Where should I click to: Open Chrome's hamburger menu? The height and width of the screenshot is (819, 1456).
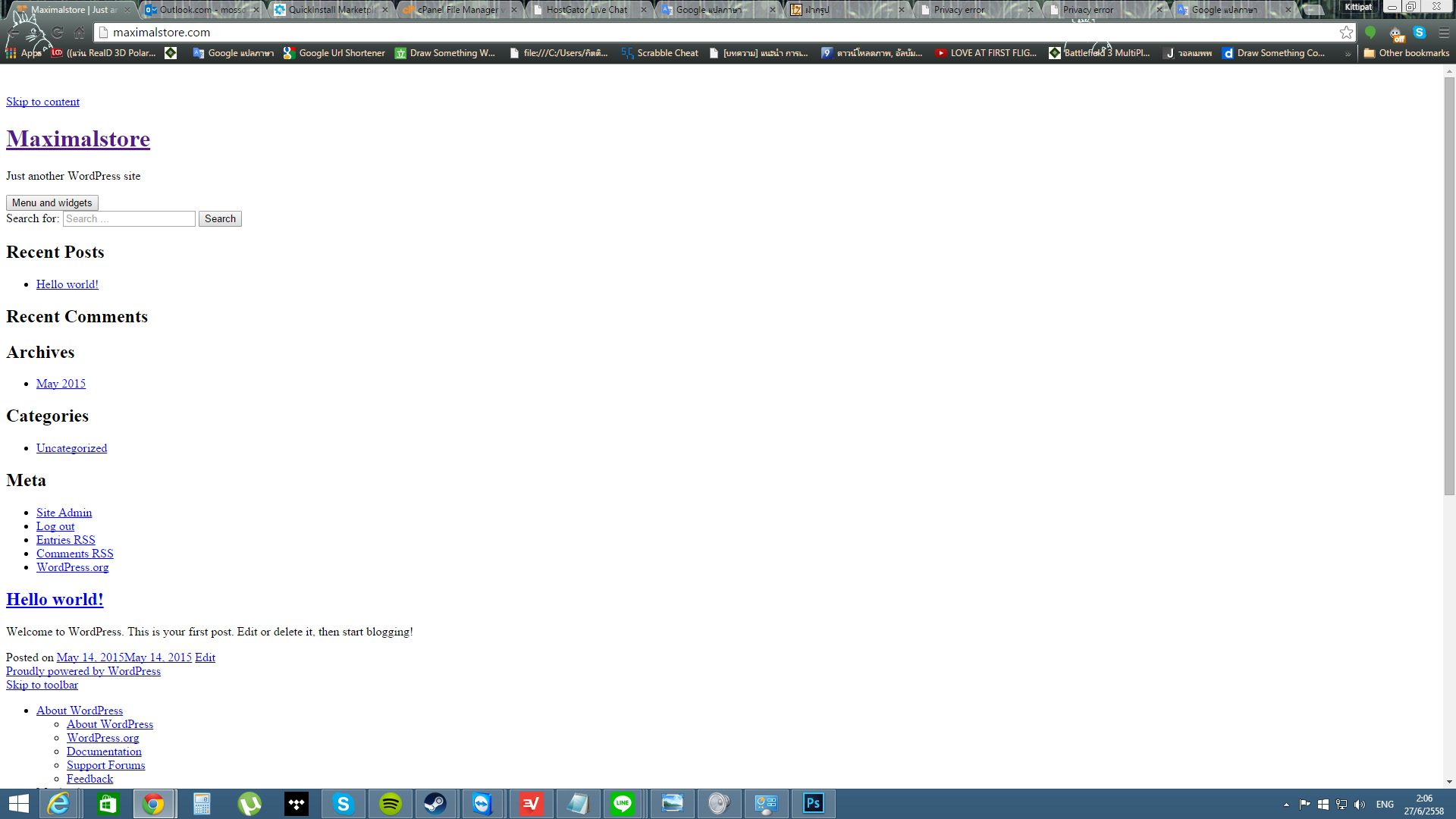(x=1444, y=33)
